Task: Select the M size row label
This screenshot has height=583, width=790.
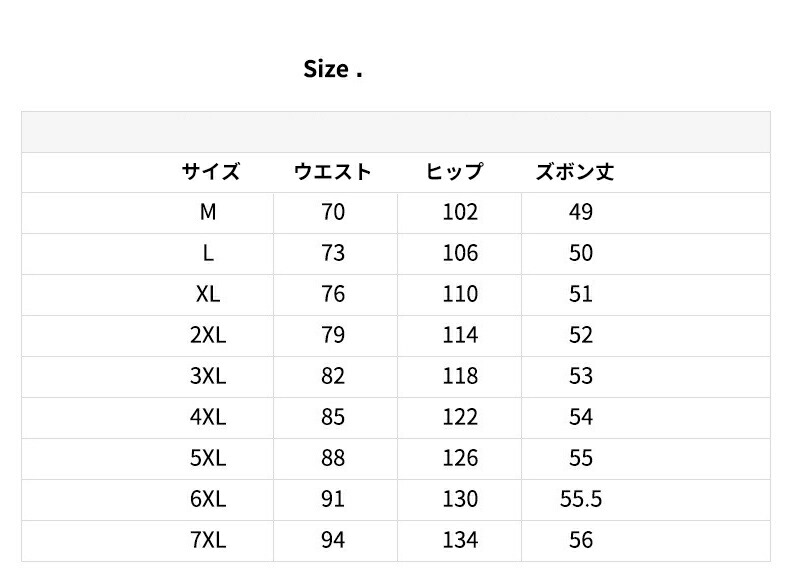Action: pos(208,212)
